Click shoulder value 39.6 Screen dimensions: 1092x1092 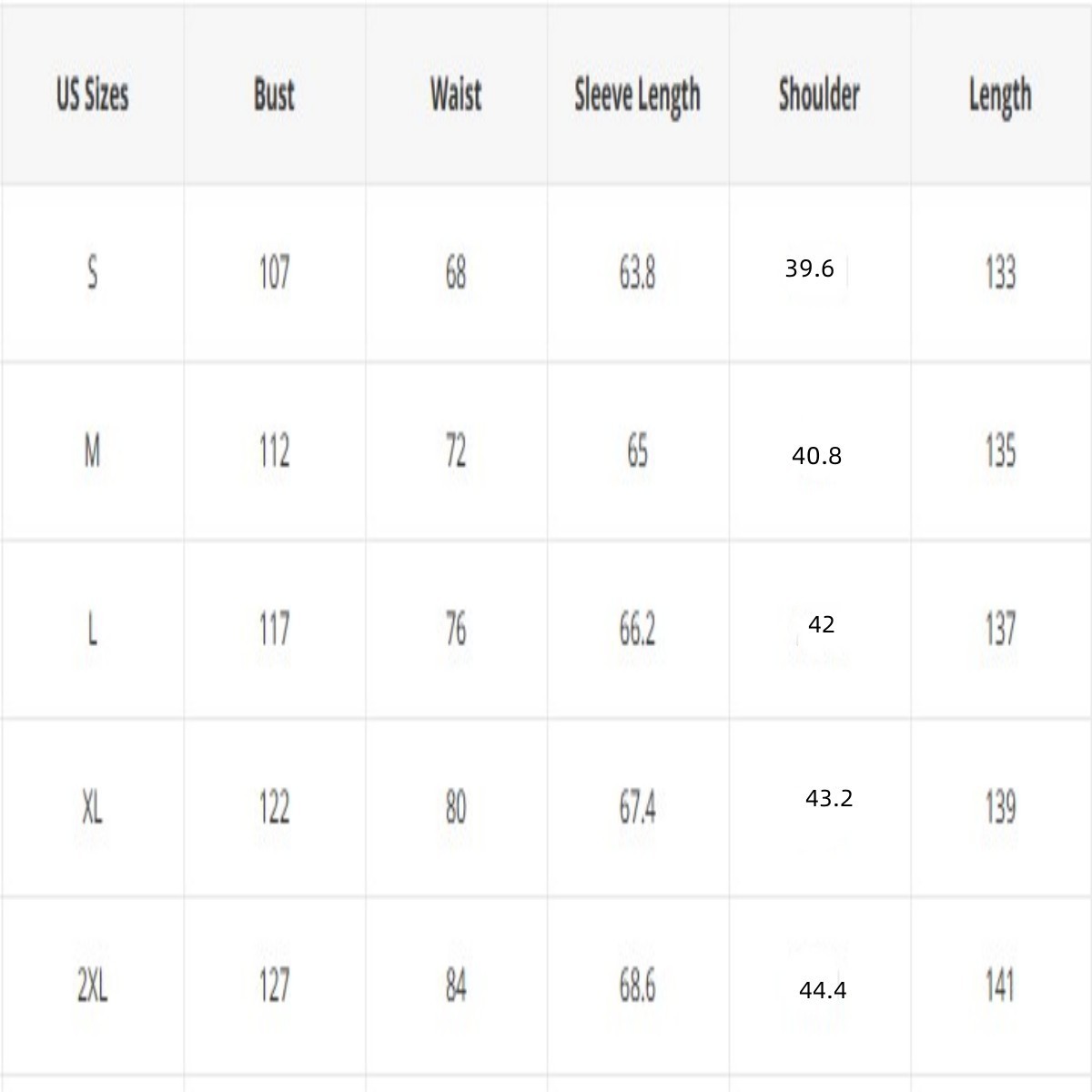point(809,268)
